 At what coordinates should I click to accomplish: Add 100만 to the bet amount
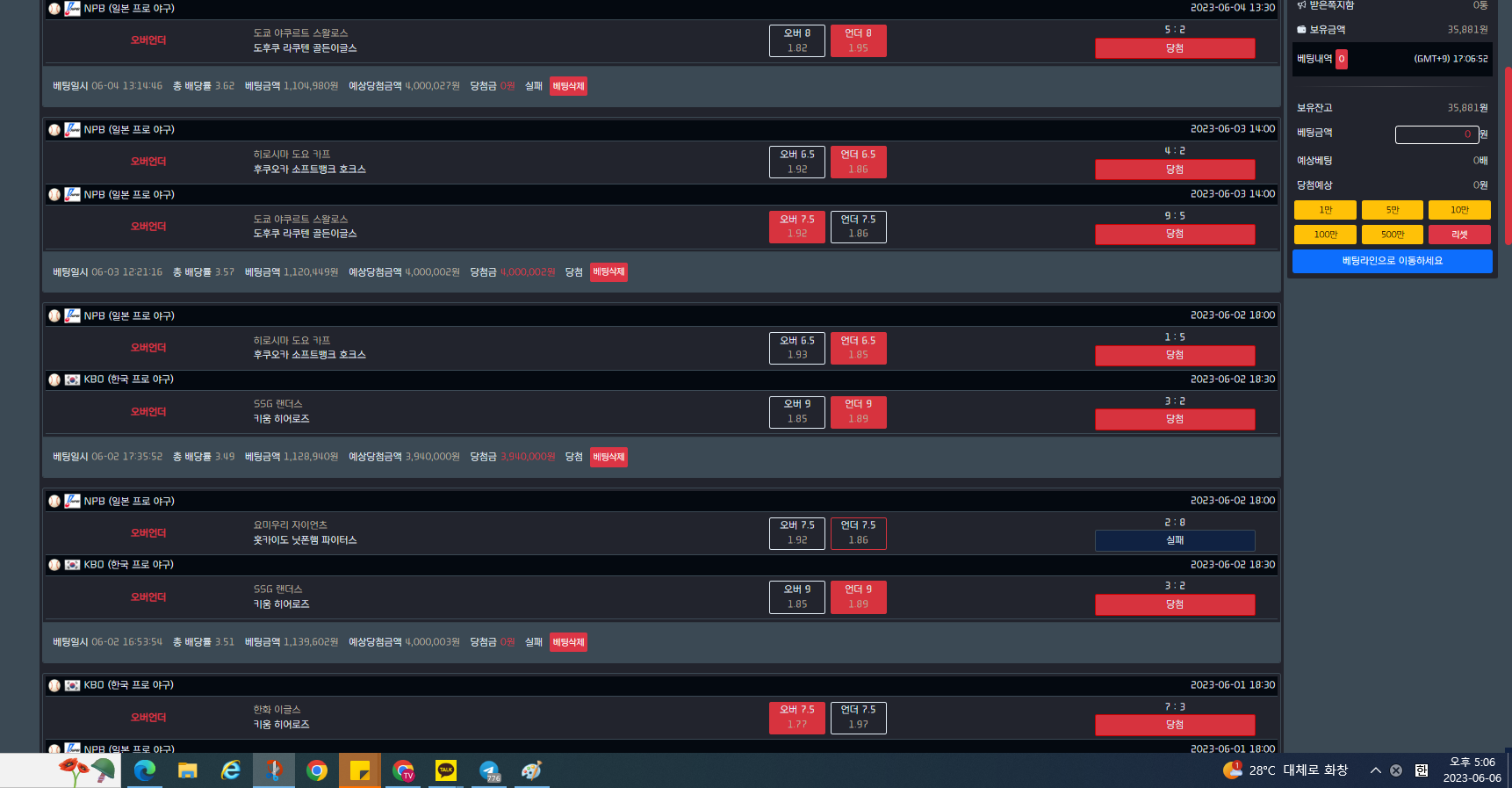point(1325,235)
